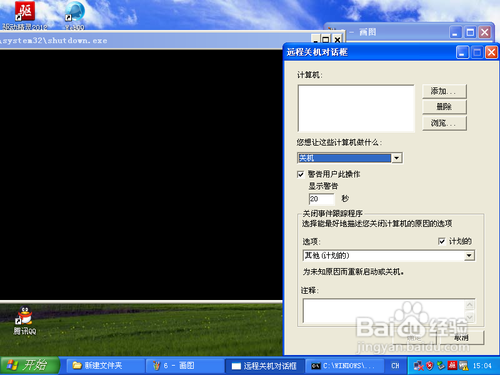Click into the 注释 comment box
The height and width of the screenshot is (375, 500).
pyautogui.click(x=384, y=310)
